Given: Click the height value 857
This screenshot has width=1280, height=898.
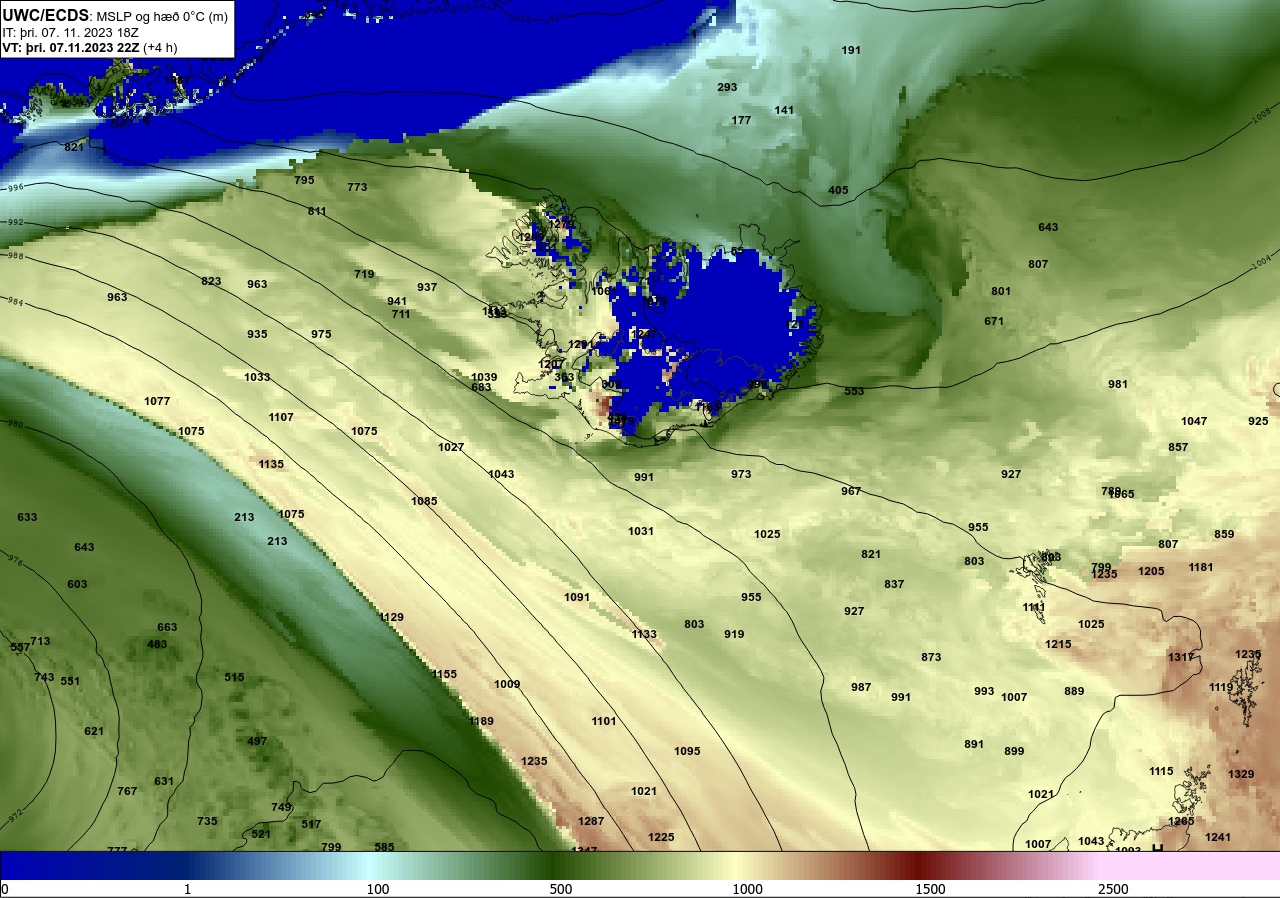Looking at the screenshot, I should (1178, 447).
